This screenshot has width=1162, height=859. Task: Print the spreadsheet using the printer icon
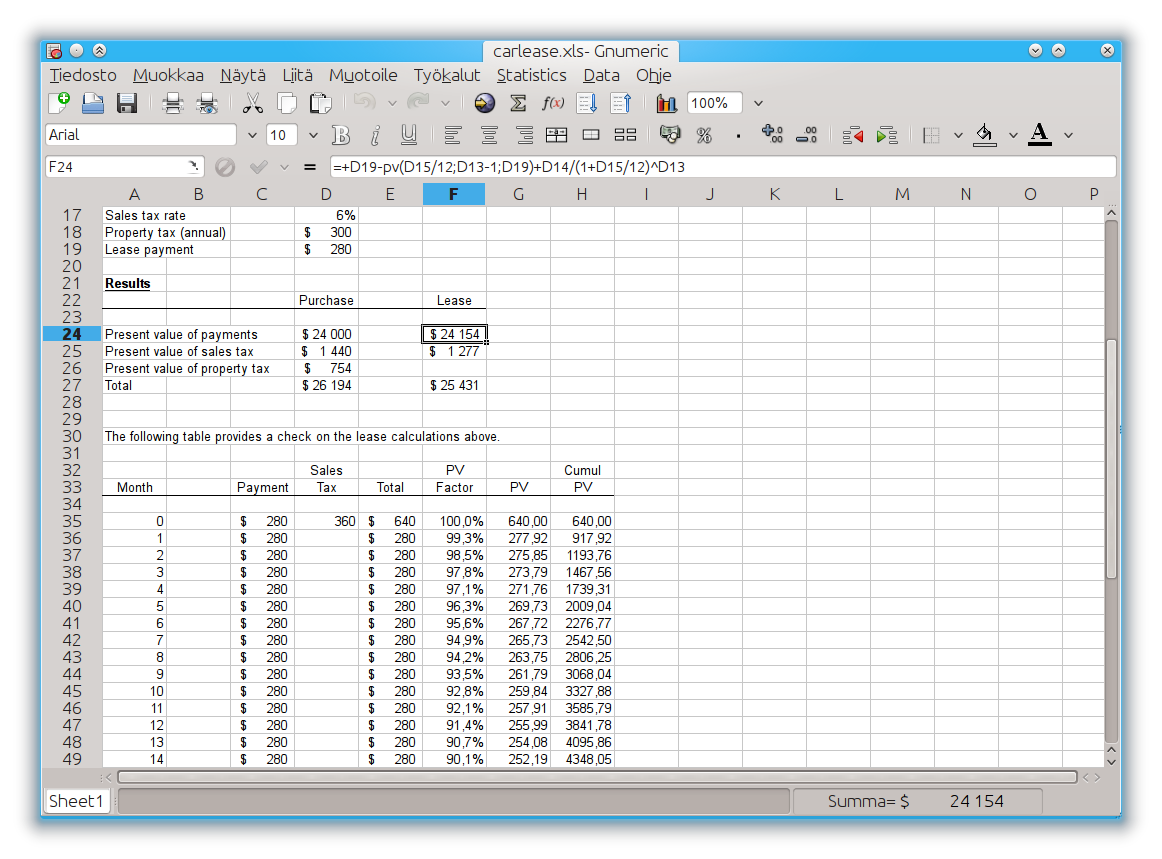(x=173, y=103)
